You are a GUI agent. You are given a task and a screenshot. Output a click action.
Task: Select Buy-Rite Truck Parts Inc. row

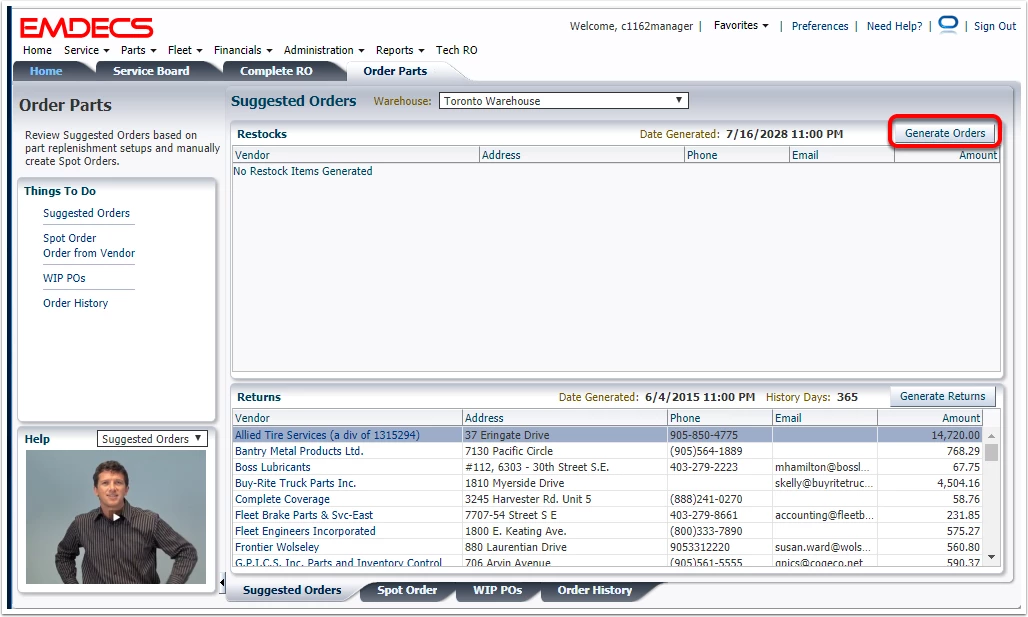tap(608, 483)
